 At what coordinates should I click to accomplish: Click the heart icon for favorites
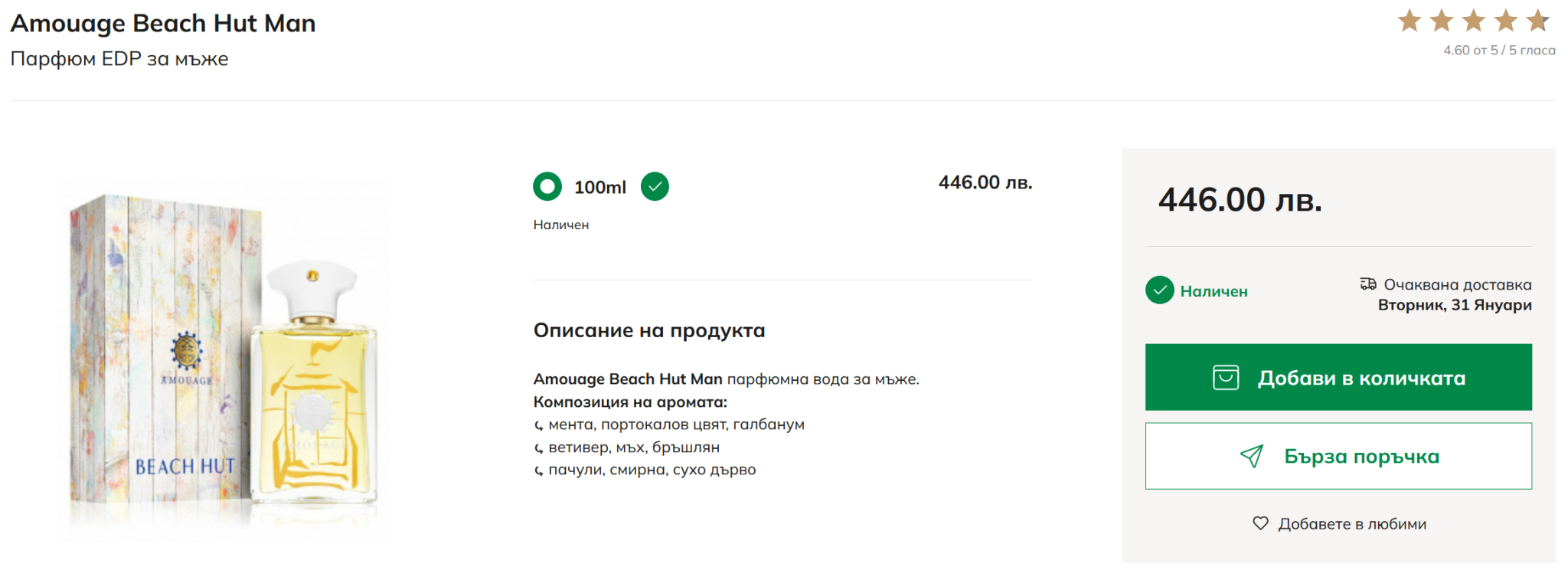[x=1260, y=523]
